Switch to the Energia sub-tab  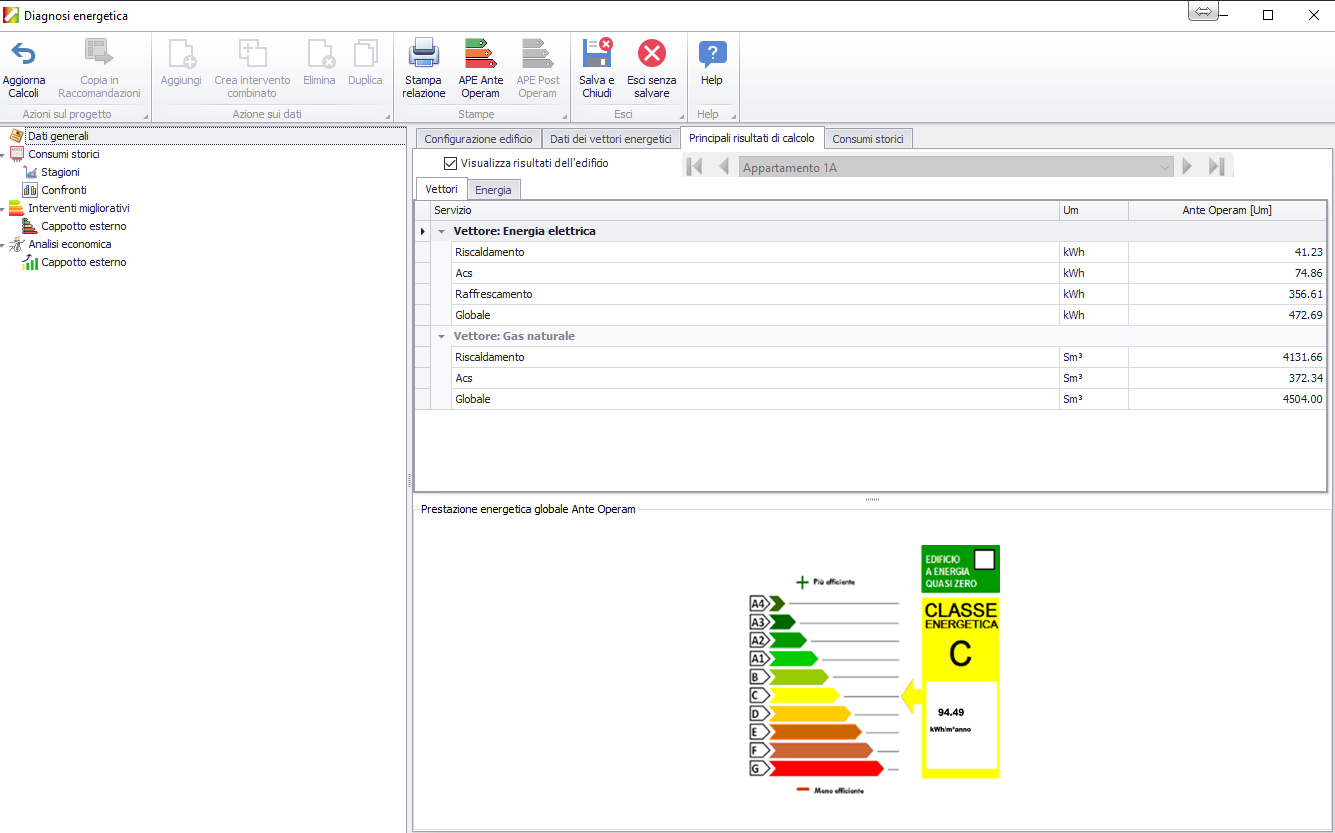[x=493, y=190]
